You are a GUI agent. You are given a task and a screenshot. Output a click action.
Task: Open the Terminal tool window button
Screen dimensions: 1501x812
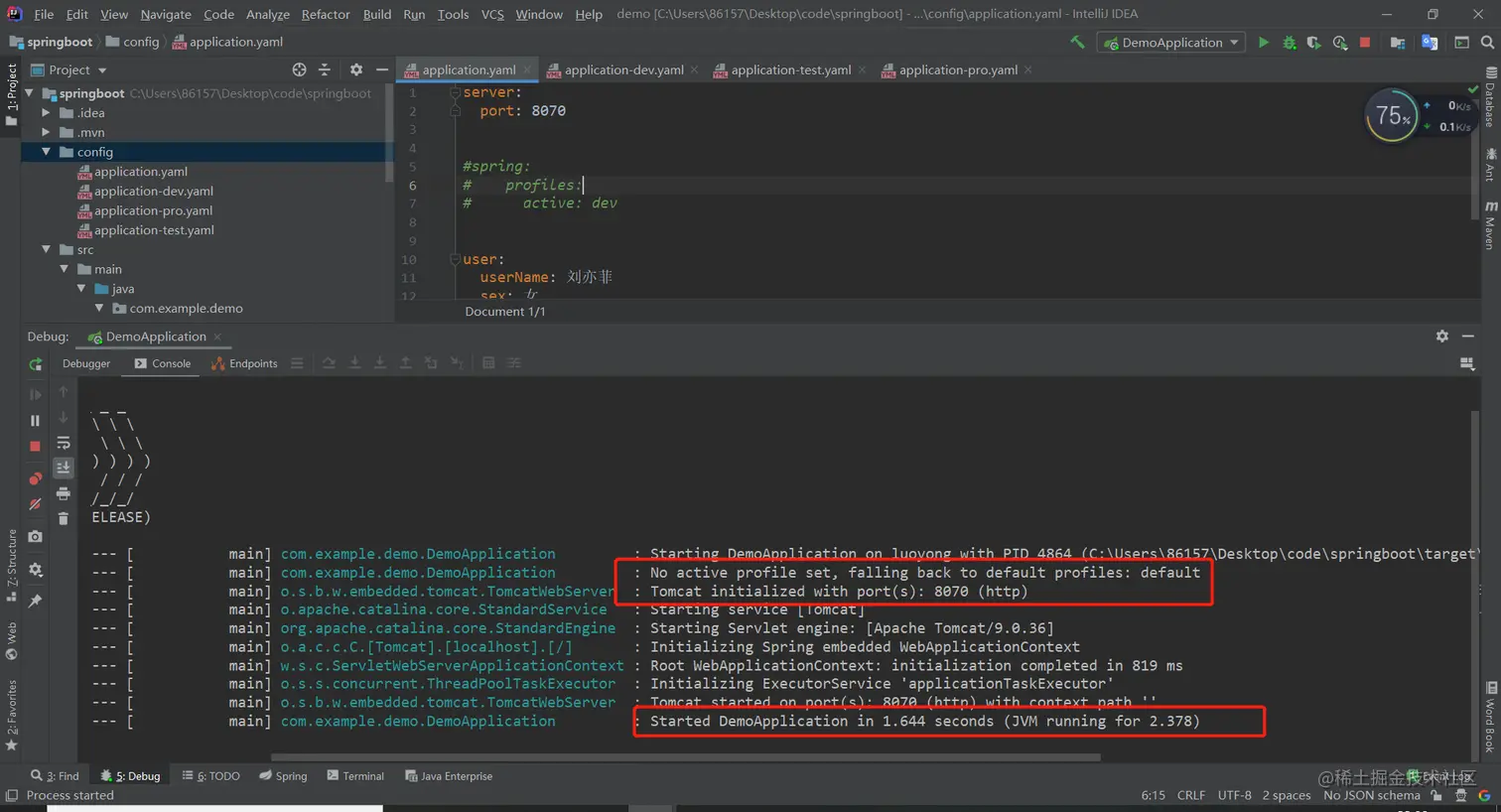pyautogui.click(x=355, y=776)
